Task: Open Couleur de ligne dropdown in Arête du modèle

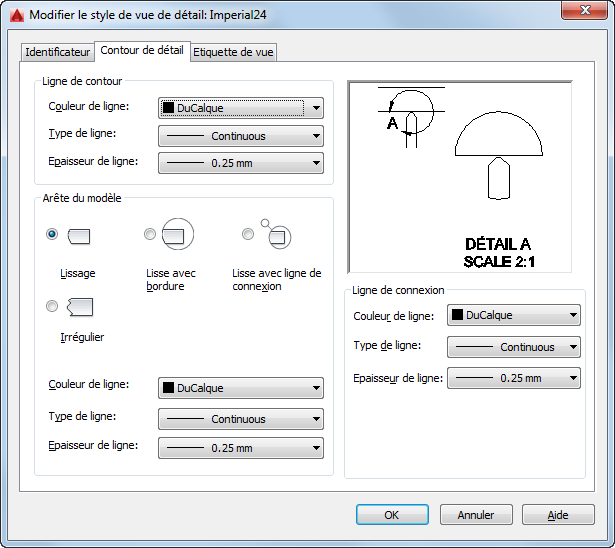Action: click(x=241, y=388)
